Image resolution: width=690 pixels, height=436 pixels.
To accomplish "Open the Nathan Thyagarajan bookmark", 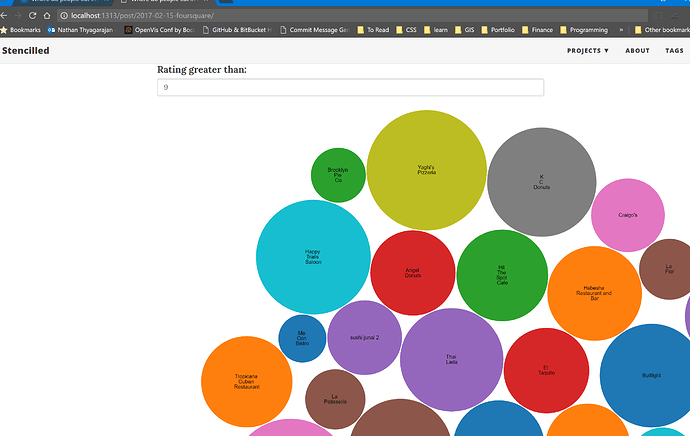I will [x=82, y=30].
